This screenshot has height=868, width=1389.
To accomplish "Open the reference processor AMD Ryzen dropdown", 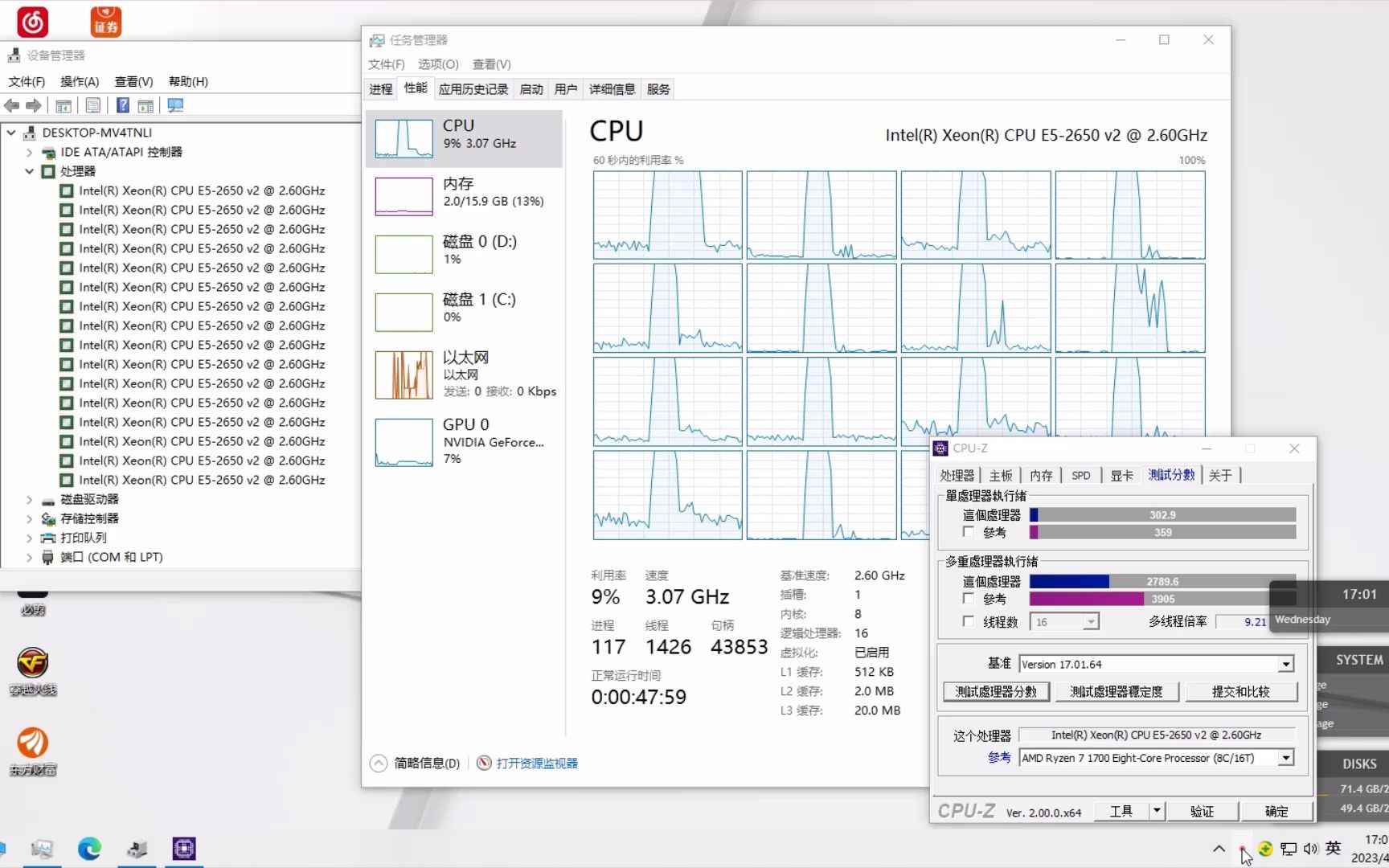I will [1286, 758].
